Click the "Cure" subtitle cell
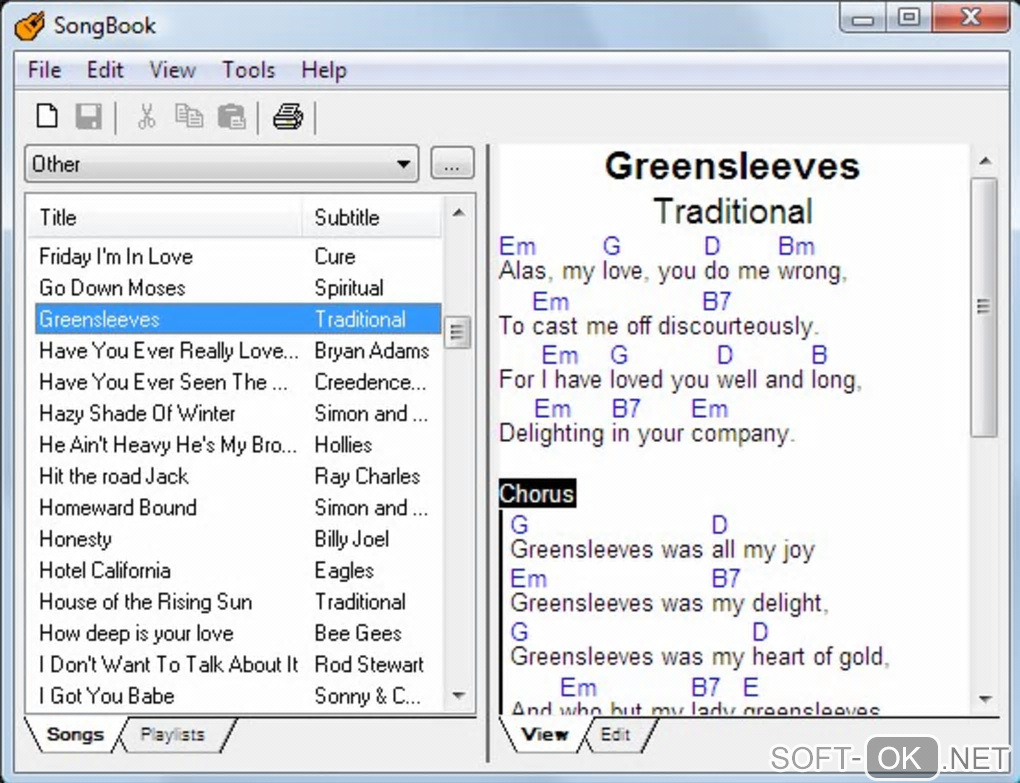 (x=335, y=256)
